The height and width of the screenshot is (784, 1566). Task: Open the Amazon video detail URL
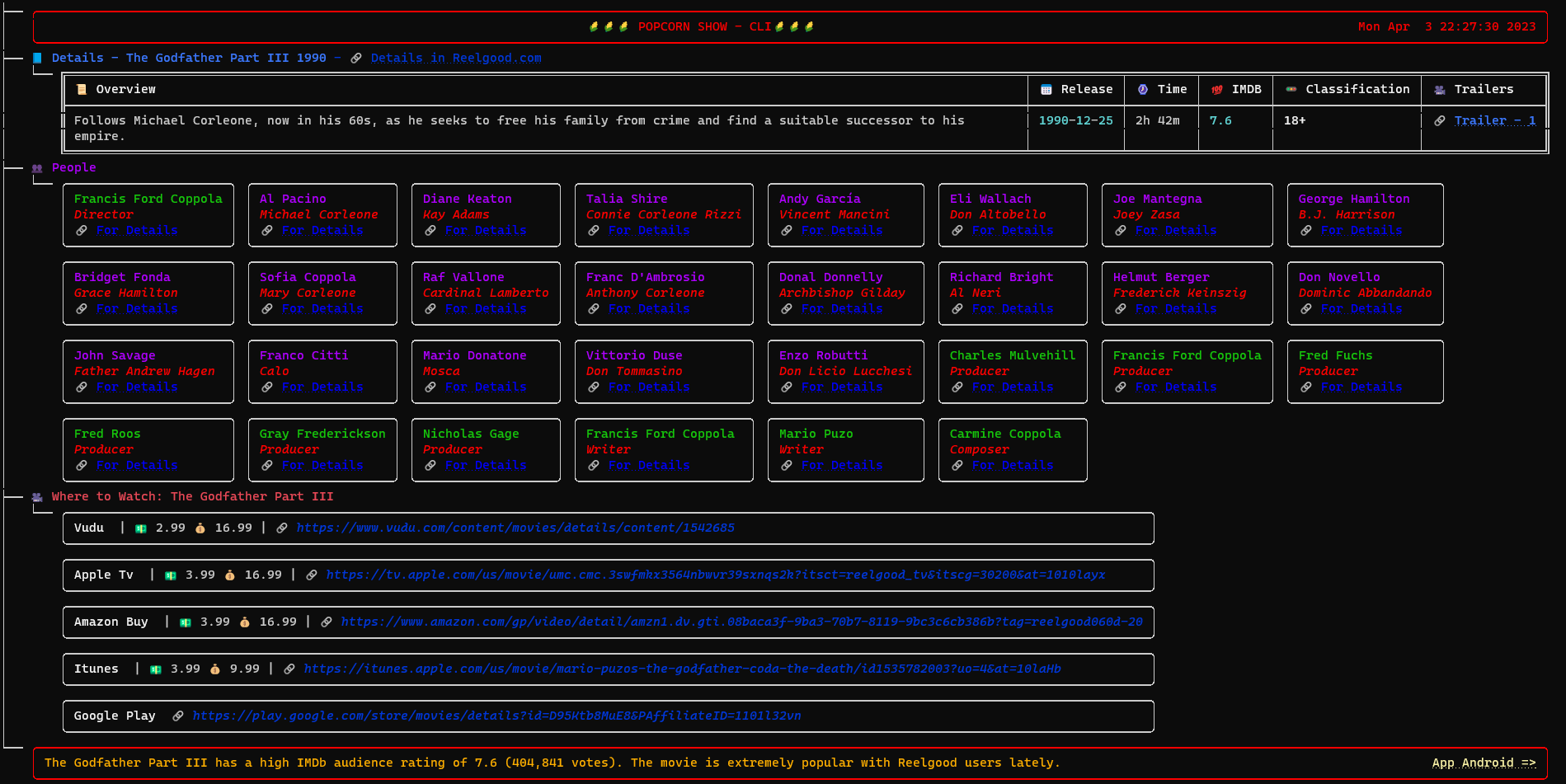742,622
